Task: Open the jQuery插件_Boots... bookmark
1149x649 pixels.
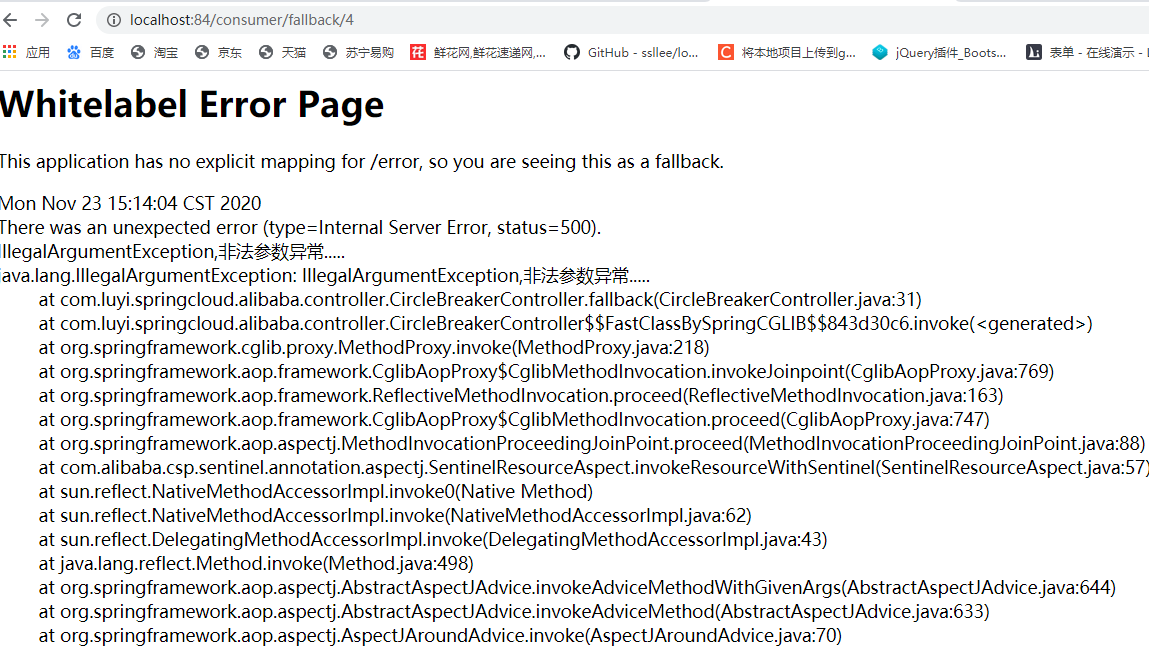Action: pyautogui.click(x=939, y=52)
